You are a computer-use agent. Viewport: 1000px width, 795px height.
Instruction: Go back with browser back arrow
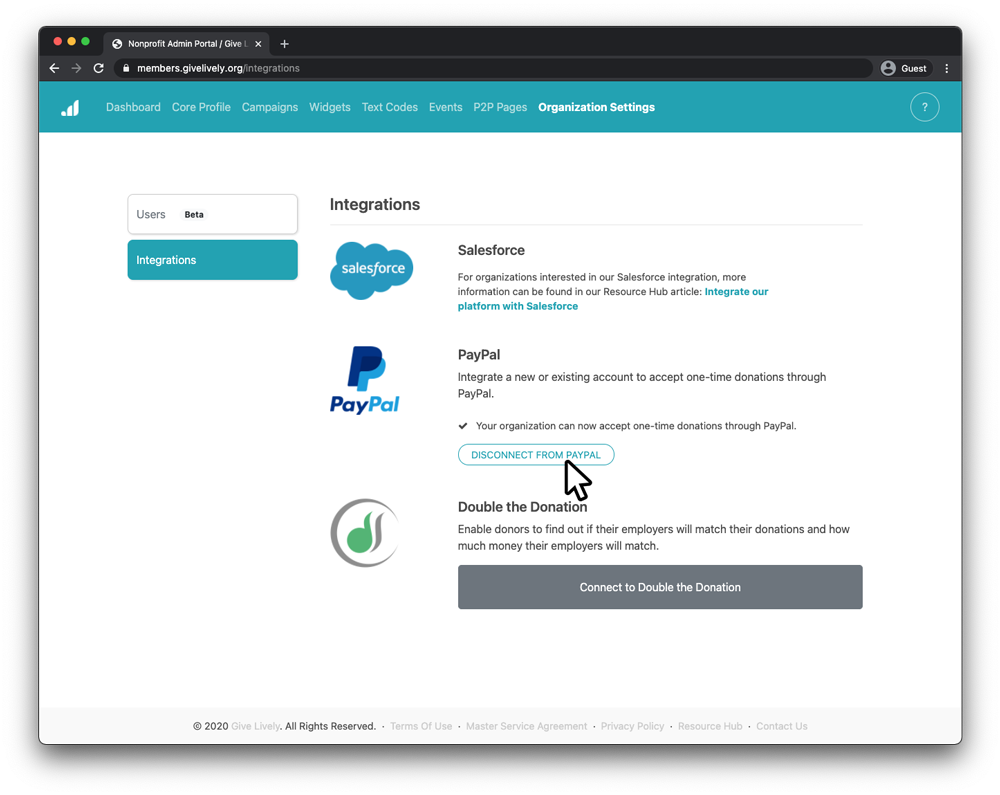pyautogui.click(x=54, y=68)
